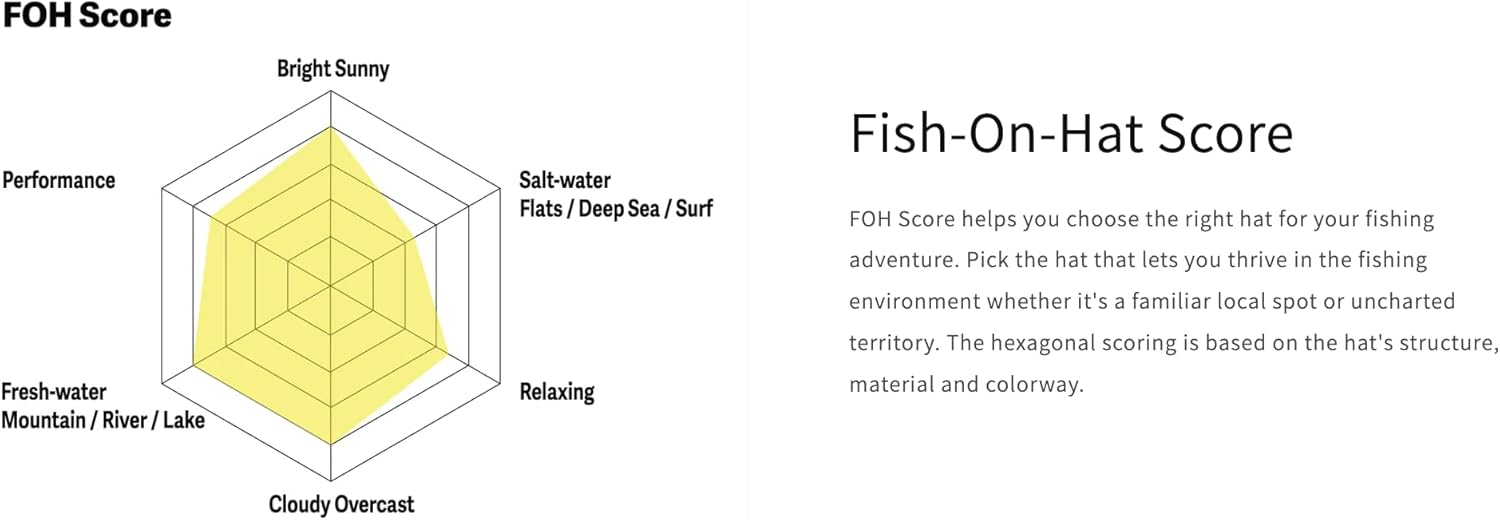Click the Fish-On-Hat Score title
Viewport: 1500px width, 520px height.
[x=1071, y=134]
